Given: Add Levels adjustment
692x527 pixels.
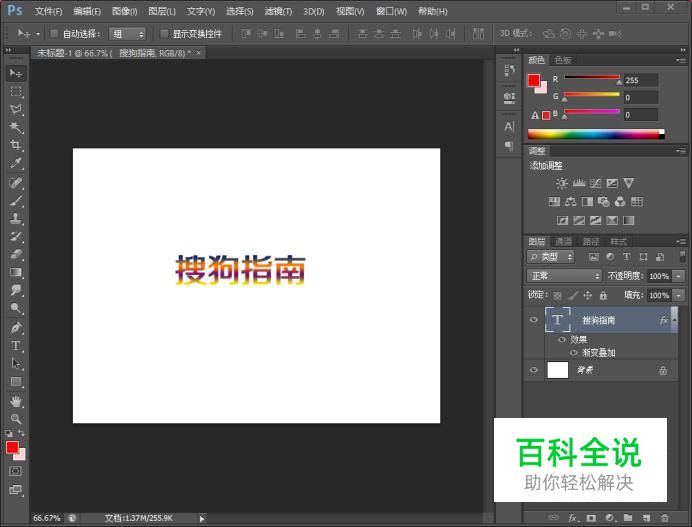Looking at the screenshot, I should pos(579,183).
